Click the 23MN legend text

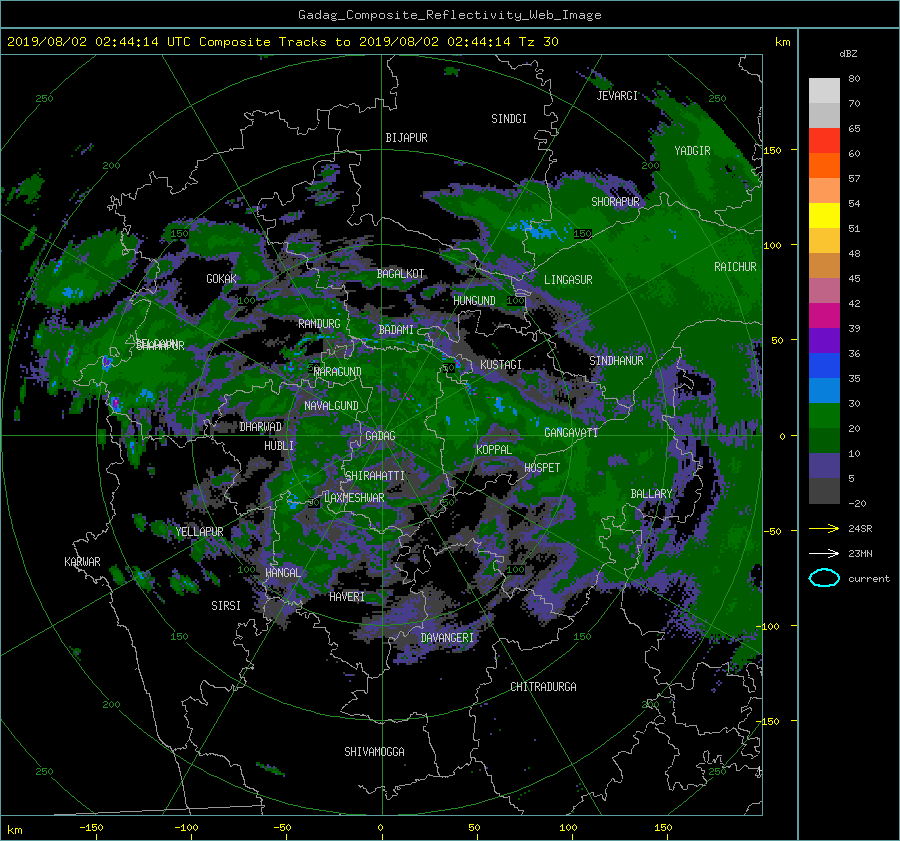point(860,553)
